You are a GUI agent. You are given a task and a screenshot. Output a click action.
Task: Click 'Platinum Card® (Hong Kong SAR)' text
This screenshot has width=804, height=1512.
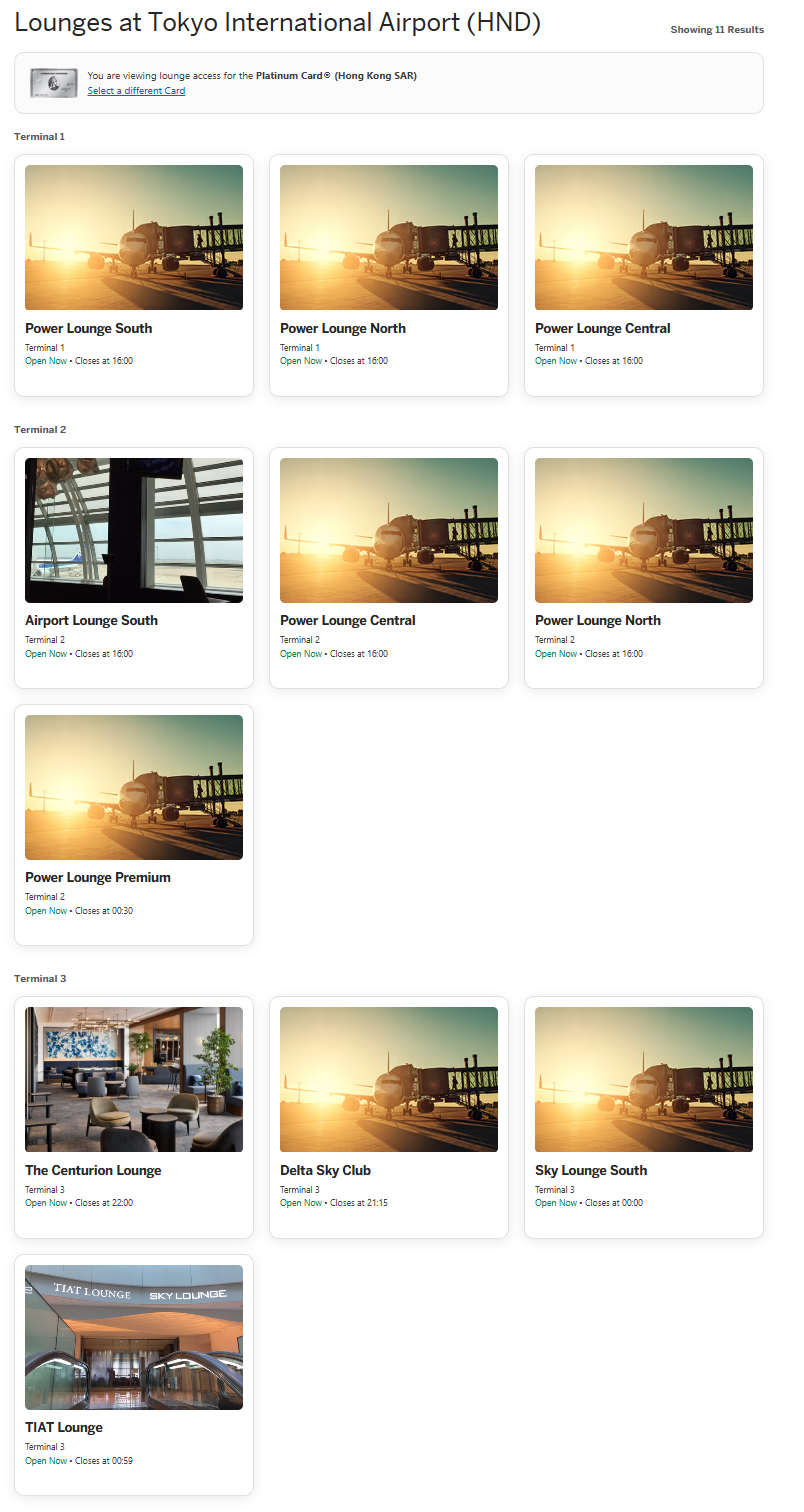336,76
